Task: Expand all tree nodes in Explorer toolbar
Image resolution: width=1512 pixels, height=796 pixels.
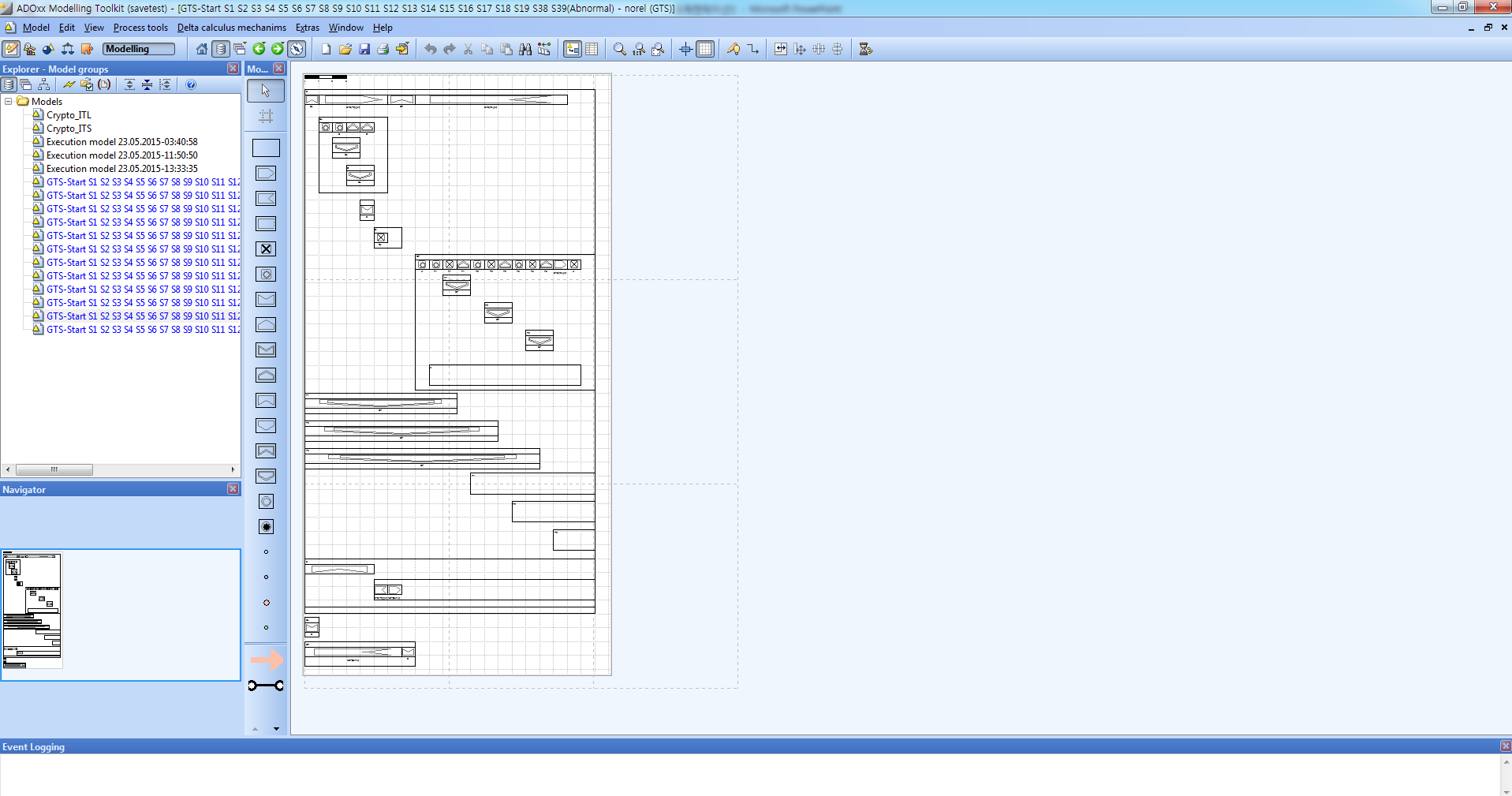Action: click(x=129, y=84)
